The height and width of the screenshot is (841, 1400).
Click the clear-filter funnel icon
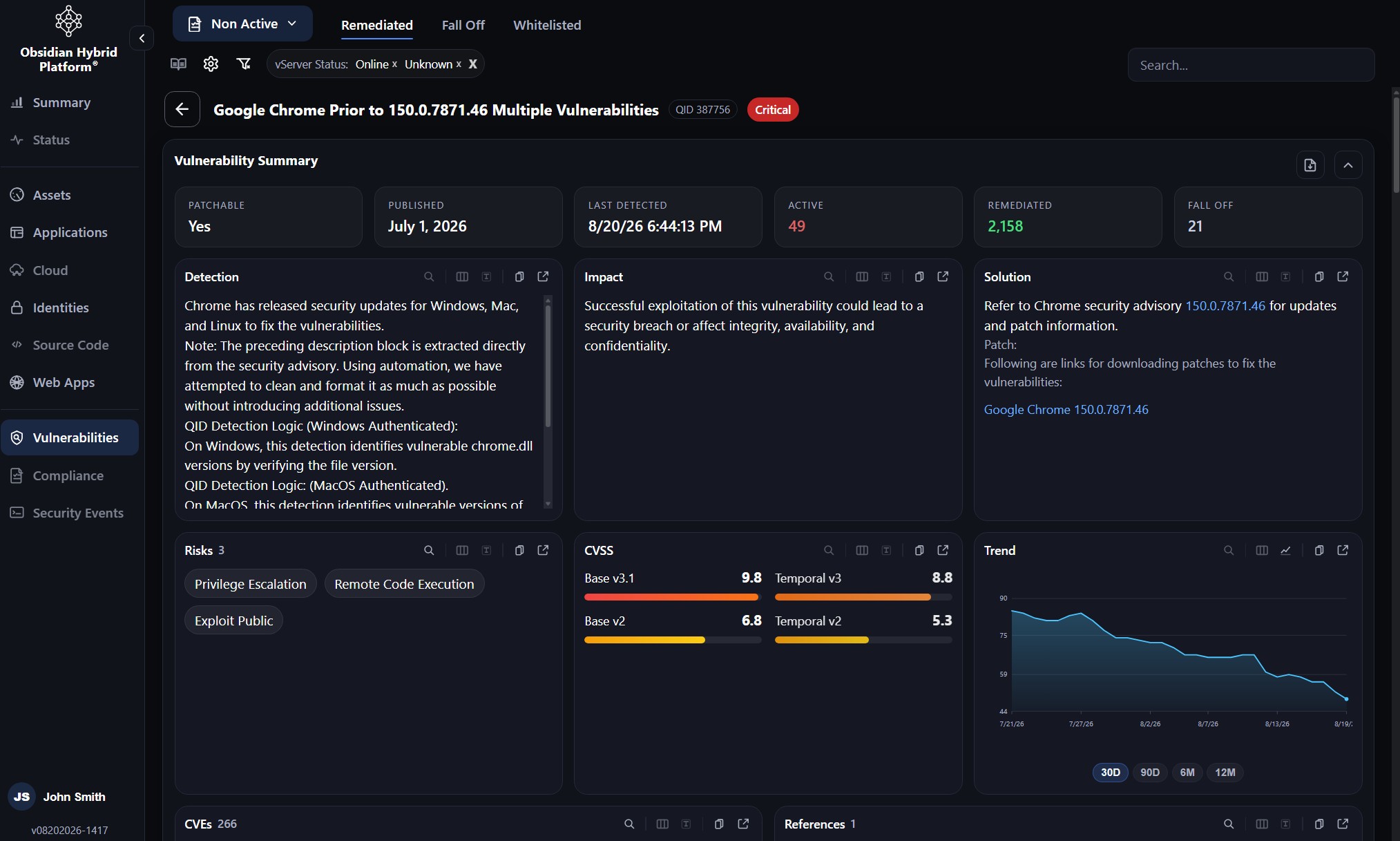pos(244,64)
